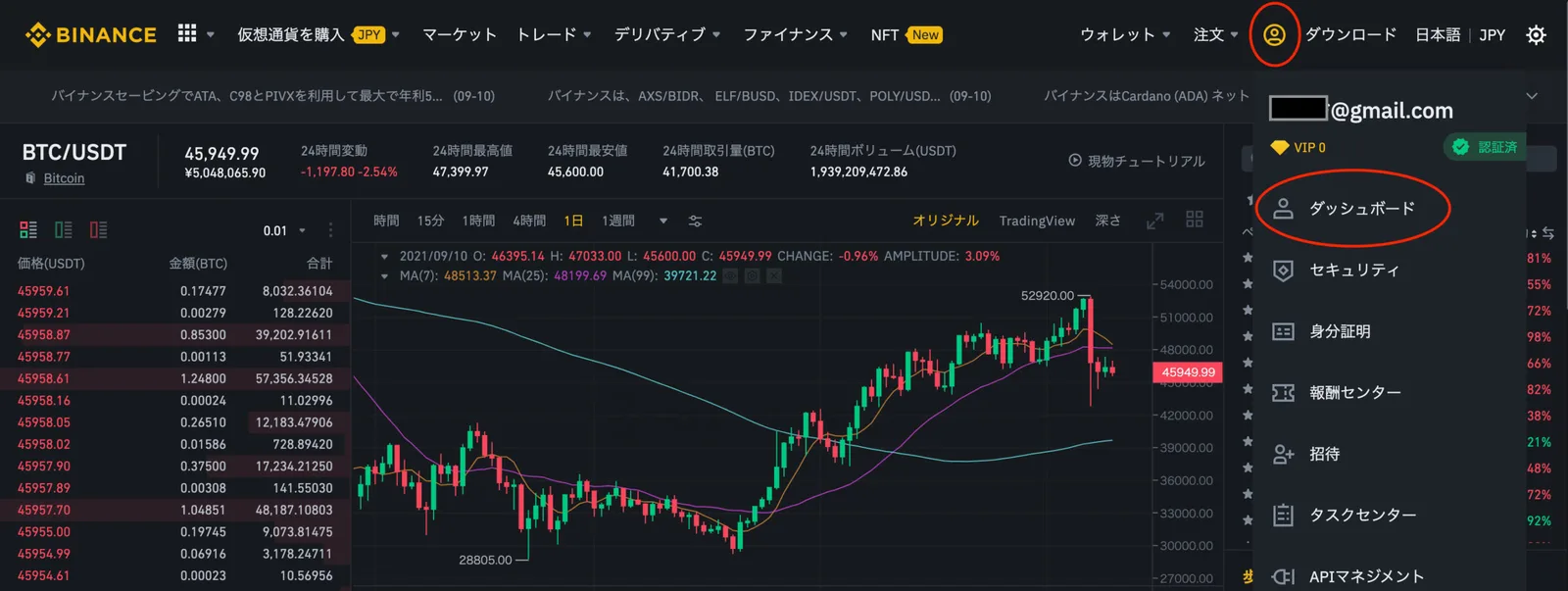This screenshot has height=591, width=1568.
Task: Show sell orders only order book view
Action: [99, 229]
